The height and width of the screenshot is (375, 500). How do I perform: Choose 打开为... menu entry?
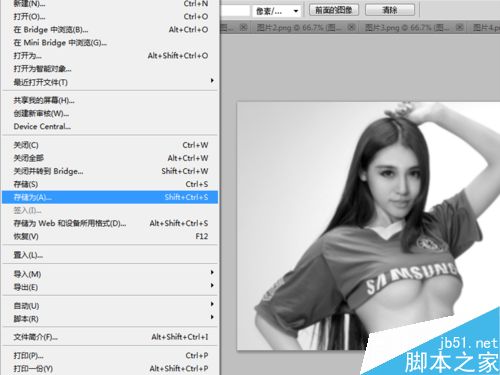110,56
